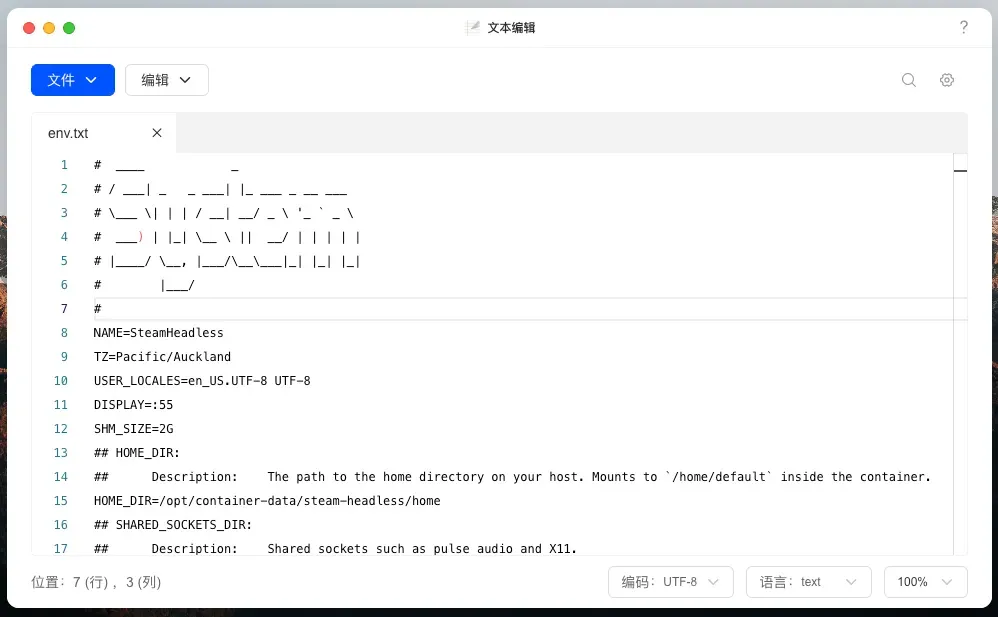
Task: Click the NAME=SteamHeadless line
Action: tap(159, 333)
